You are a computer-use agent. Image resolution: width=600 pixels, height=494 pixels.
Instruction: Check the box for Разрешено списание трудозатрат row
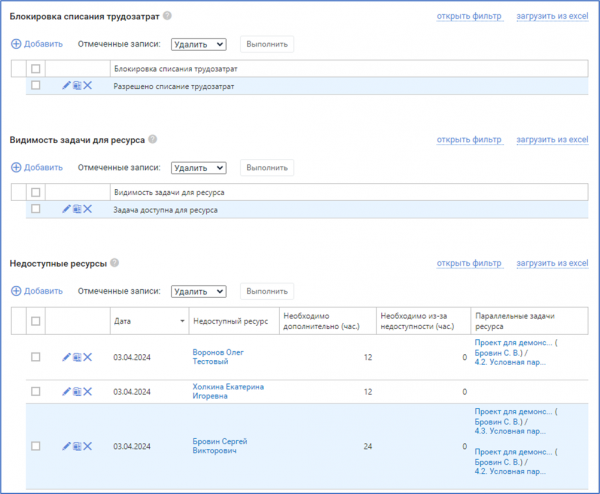[36, 86]
